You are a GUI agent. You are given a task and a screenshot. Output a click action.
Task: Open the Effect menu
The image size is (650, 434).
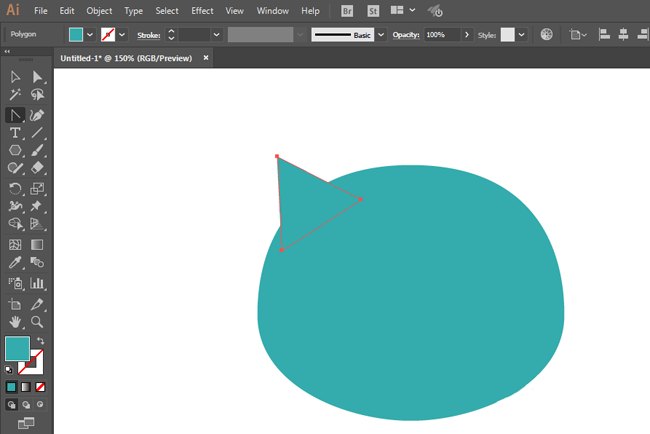pos(202,10)
